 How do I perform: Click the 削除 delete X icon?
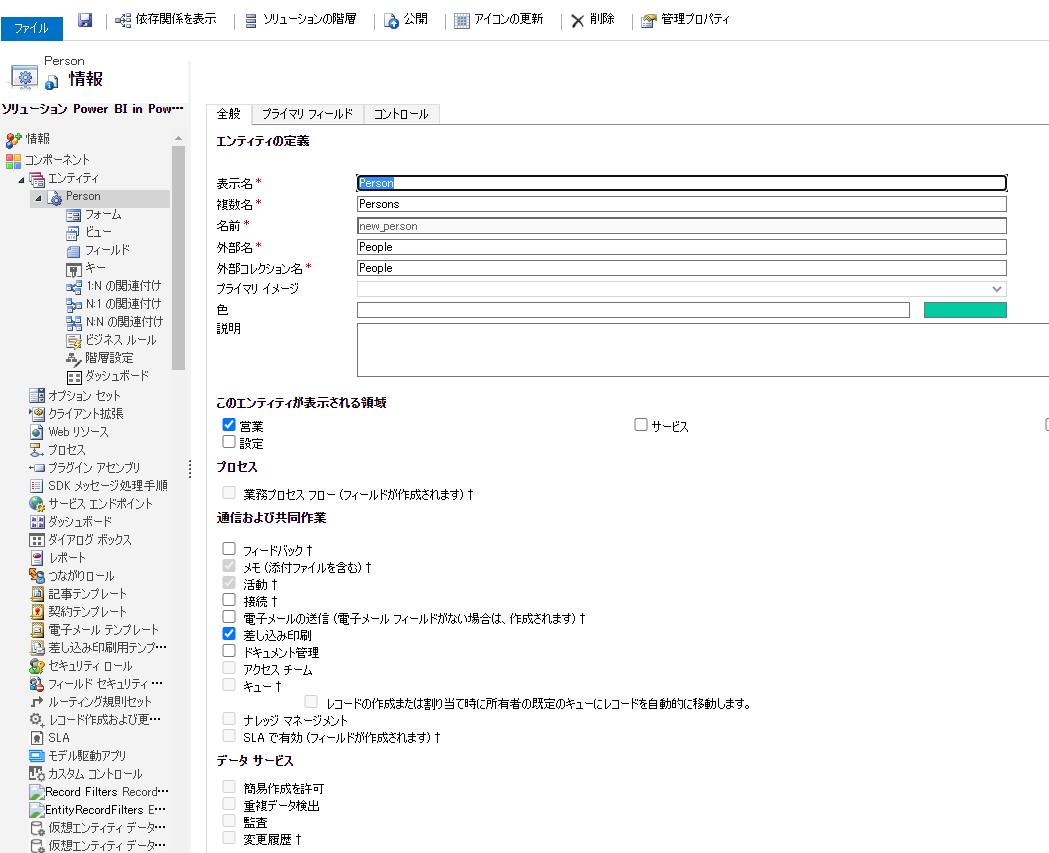577,21
